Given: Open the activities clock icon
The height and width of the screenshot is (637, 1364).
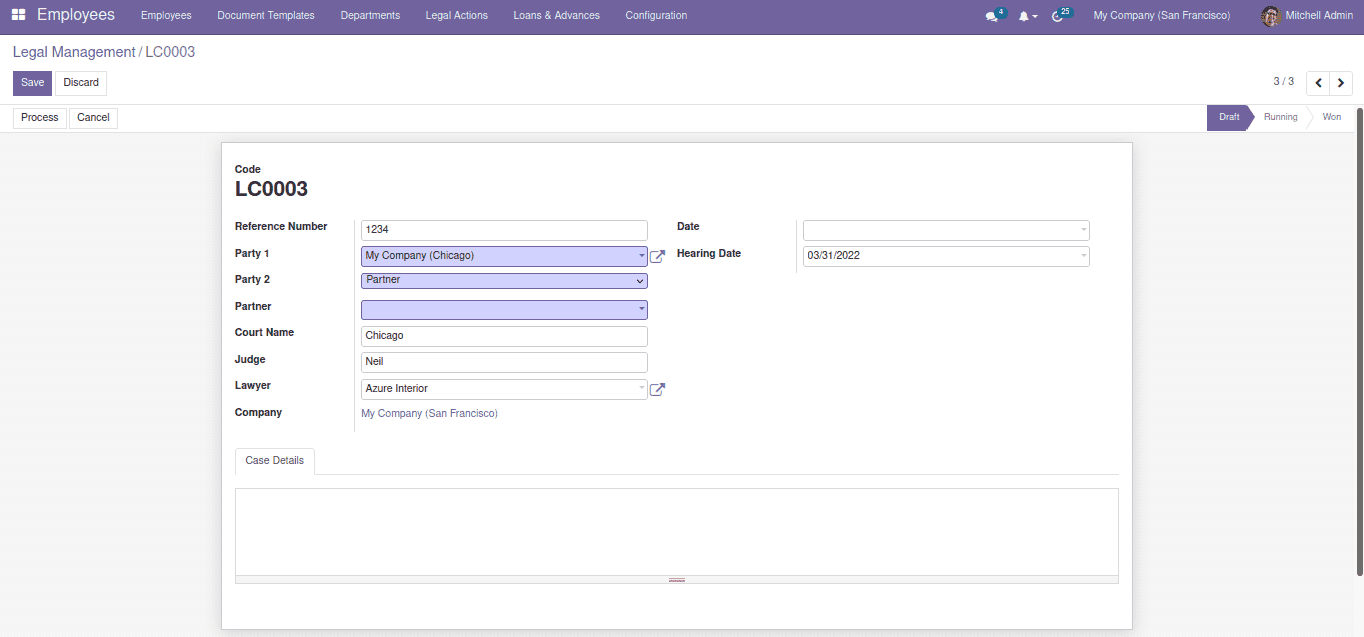Looking at the screenshot, I should point(1058,16).
